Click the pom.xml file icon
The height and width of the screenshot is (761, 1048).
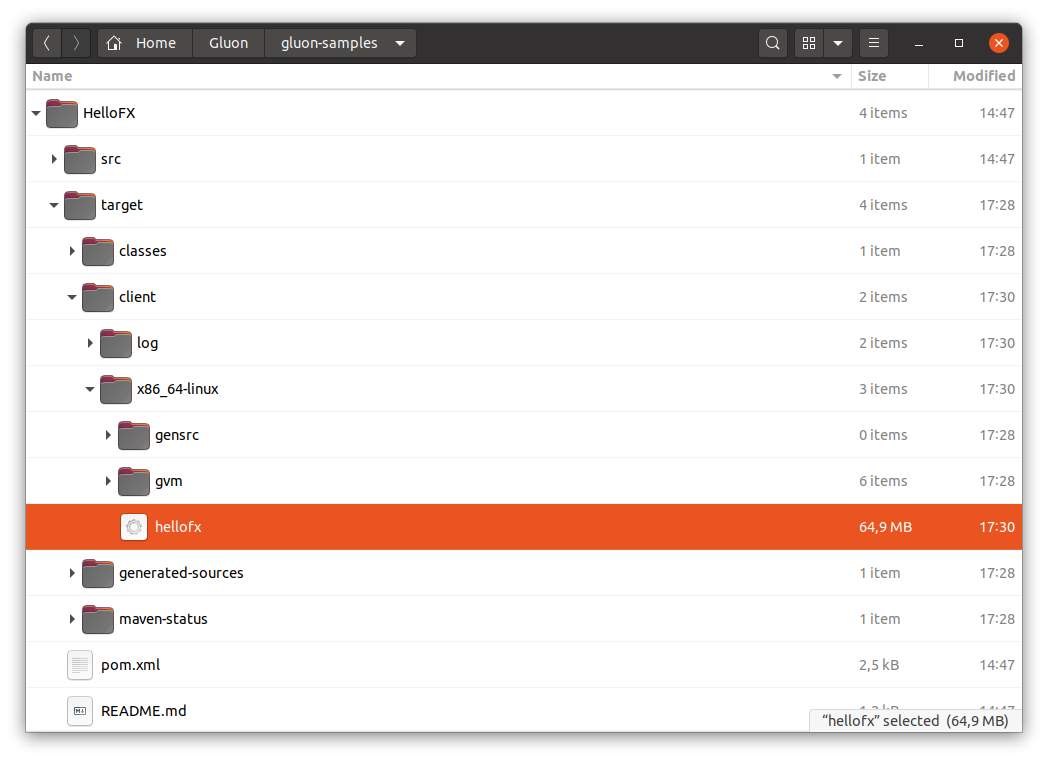pyautogui.click(x=80, y=665)
